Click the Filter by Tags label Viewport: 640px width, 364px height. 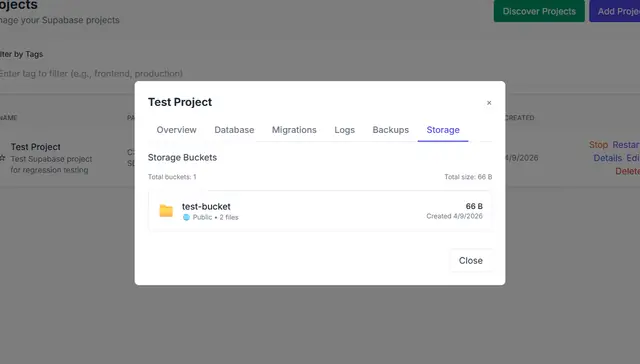coord(21,54)
